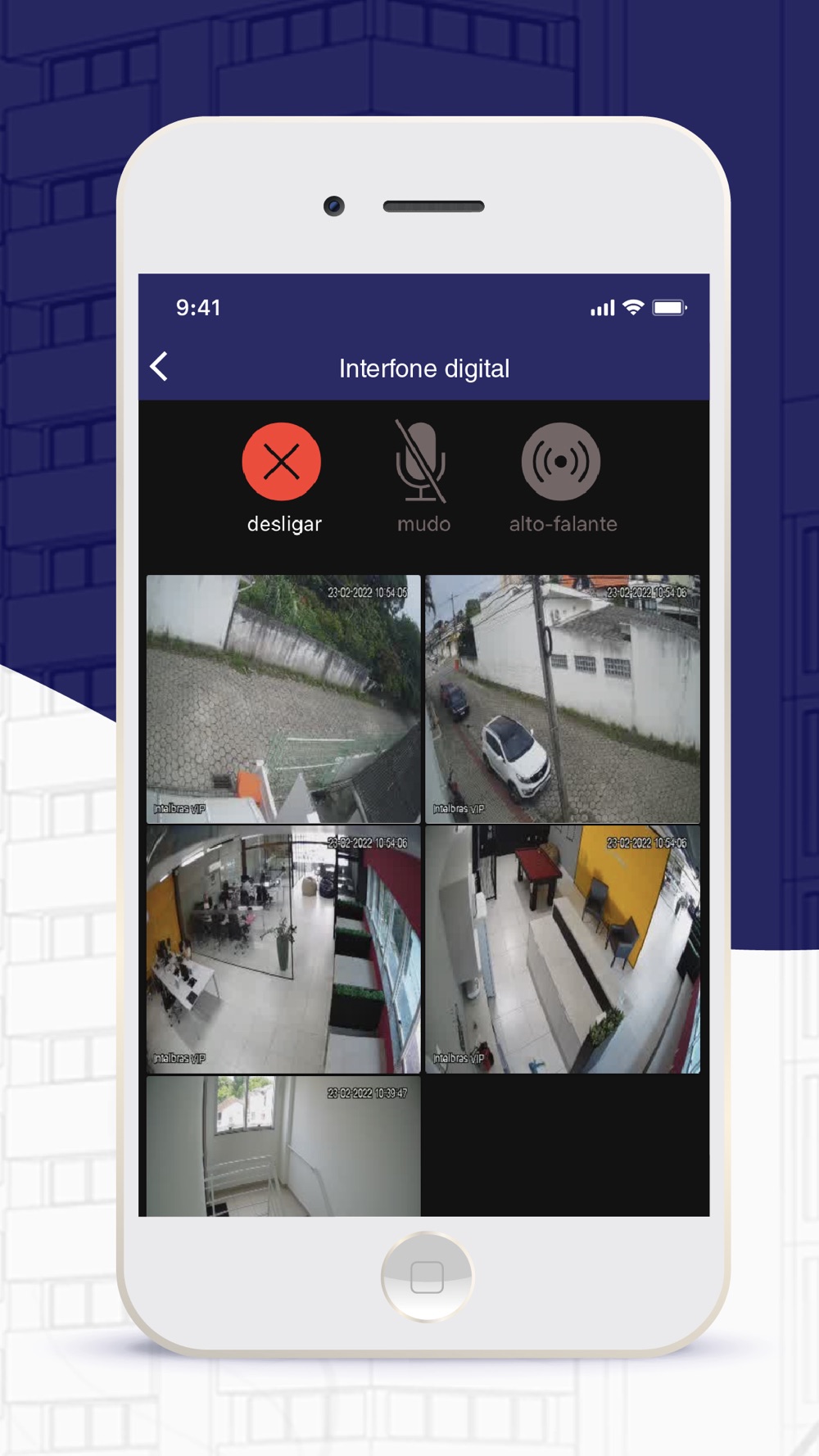This screenshot has height=1456, width=819.
Task: Open the office meeting room camera feed
Action: pyautogui.click(x=283, y=949)
